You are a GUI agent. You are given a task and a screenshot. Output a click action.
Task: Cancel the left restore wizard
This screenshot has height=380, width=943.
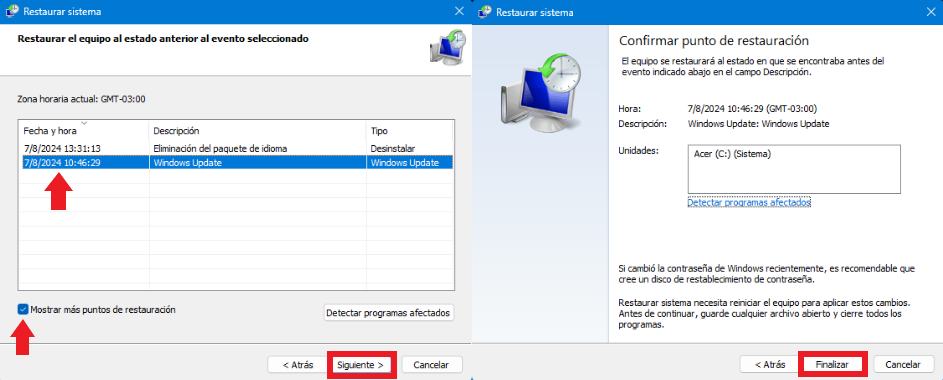[x=432, y=364]
